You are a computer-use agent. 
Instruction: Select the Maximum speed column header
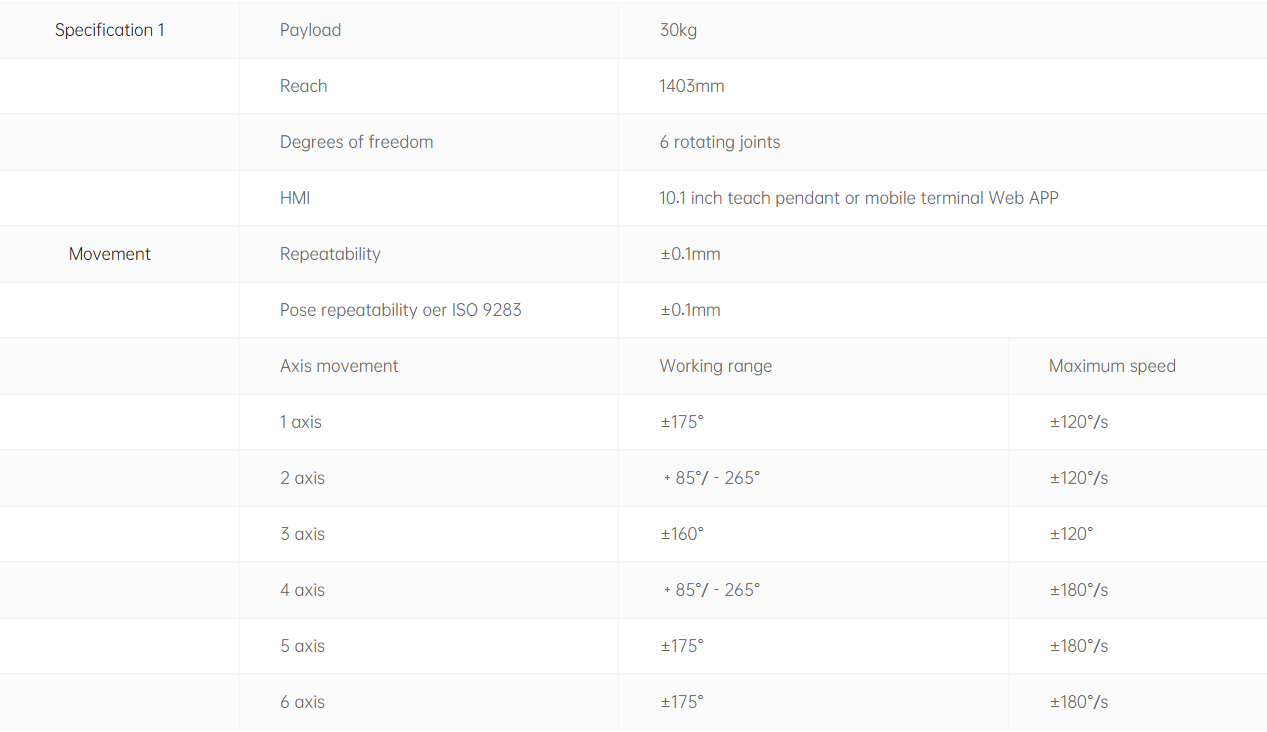click(x=1112, y=366)
